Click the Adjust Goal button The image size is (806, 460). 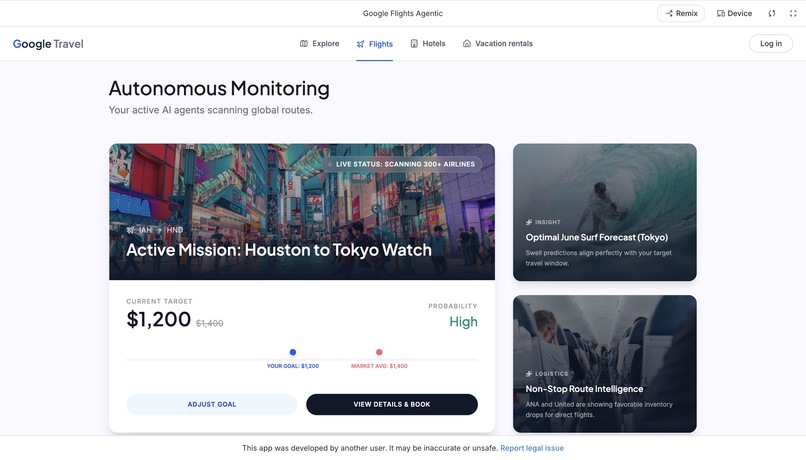212,404
